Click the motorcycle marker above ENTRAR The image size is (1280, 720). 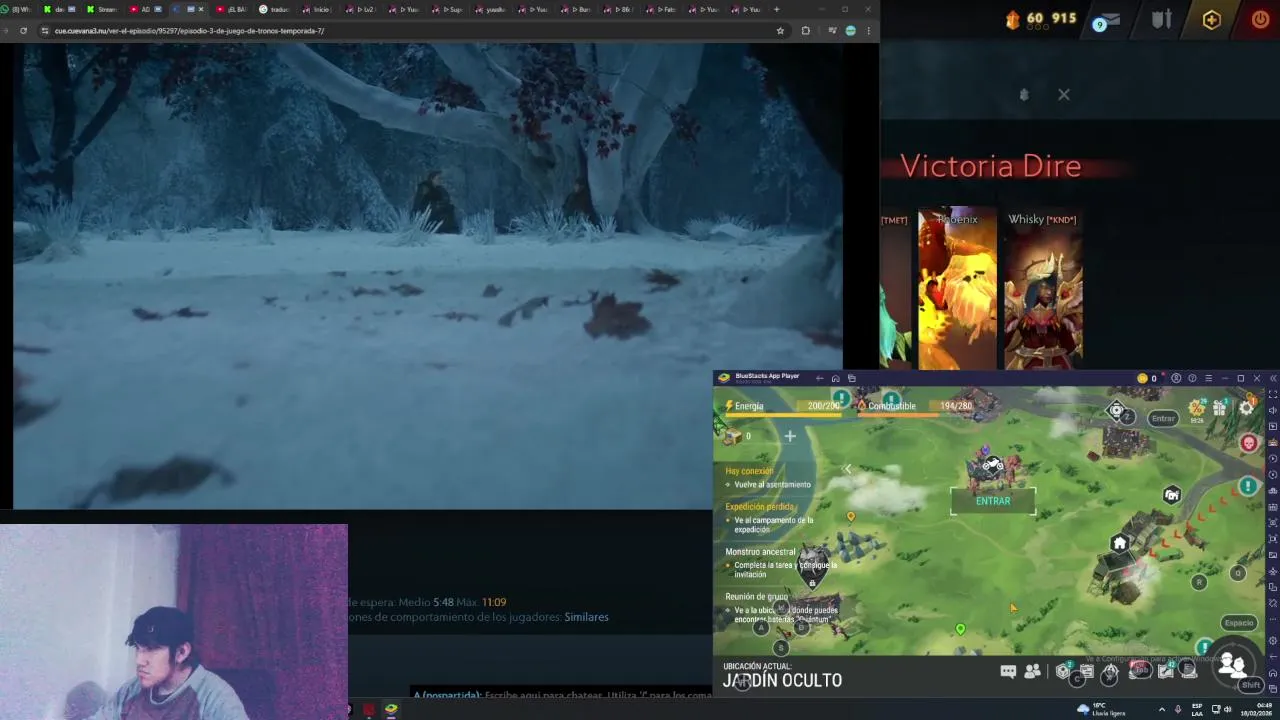992,464
